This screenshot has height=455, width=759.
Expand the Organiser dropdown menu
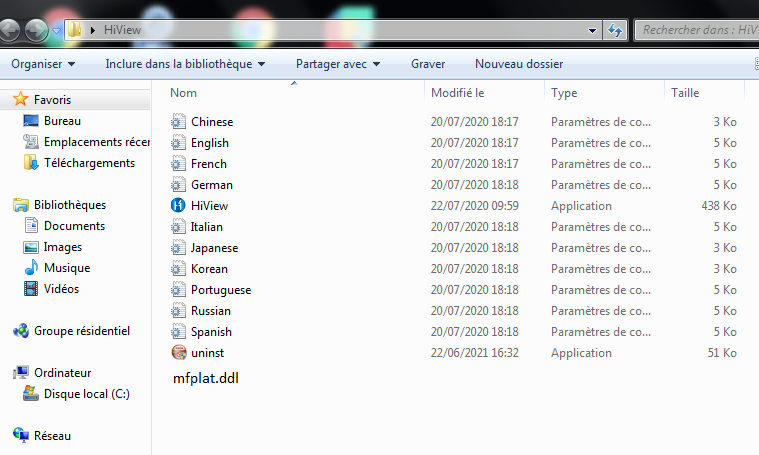pos(43,64)
